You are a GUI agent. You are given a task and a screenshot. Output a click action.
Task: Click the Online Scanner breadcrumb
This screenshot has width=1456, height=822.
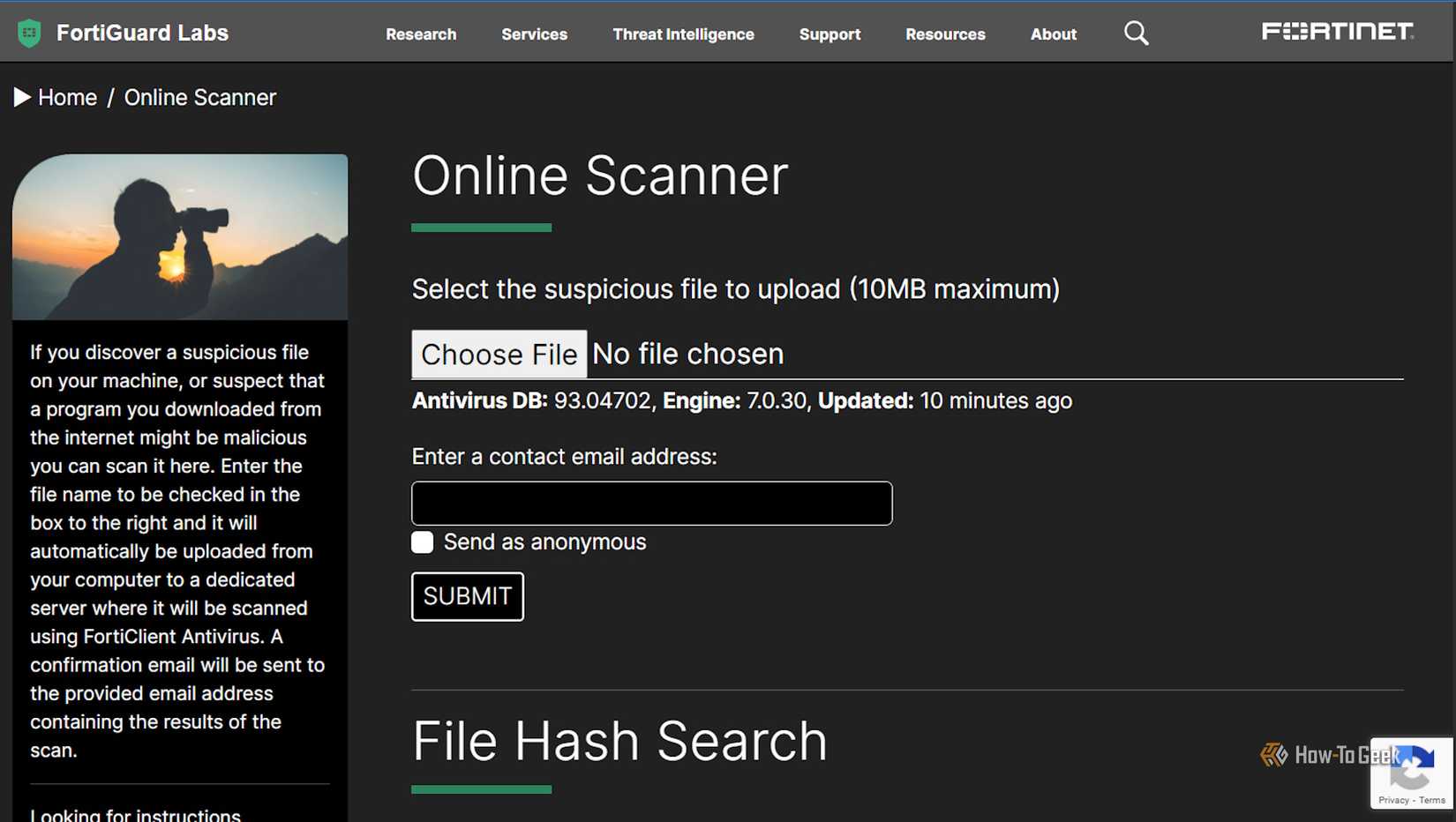click(x=200, y=97)
